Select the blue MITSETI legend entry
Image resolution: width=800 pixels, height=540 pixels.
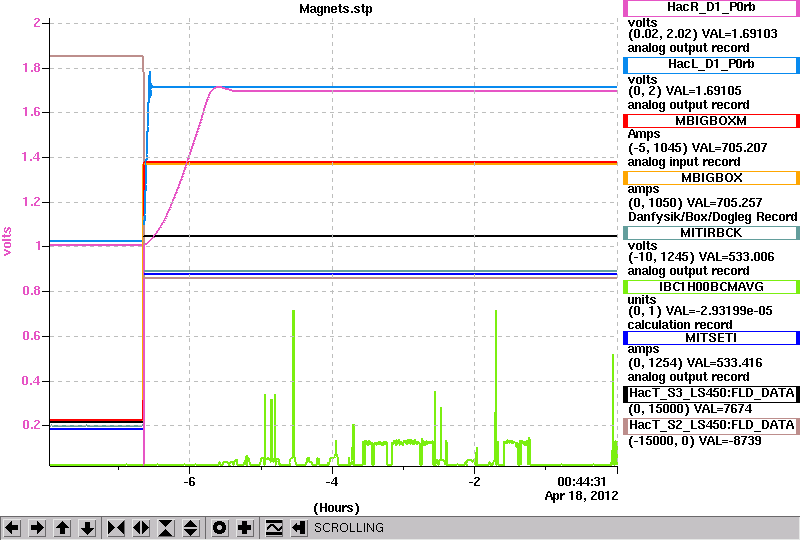(711, 338)
